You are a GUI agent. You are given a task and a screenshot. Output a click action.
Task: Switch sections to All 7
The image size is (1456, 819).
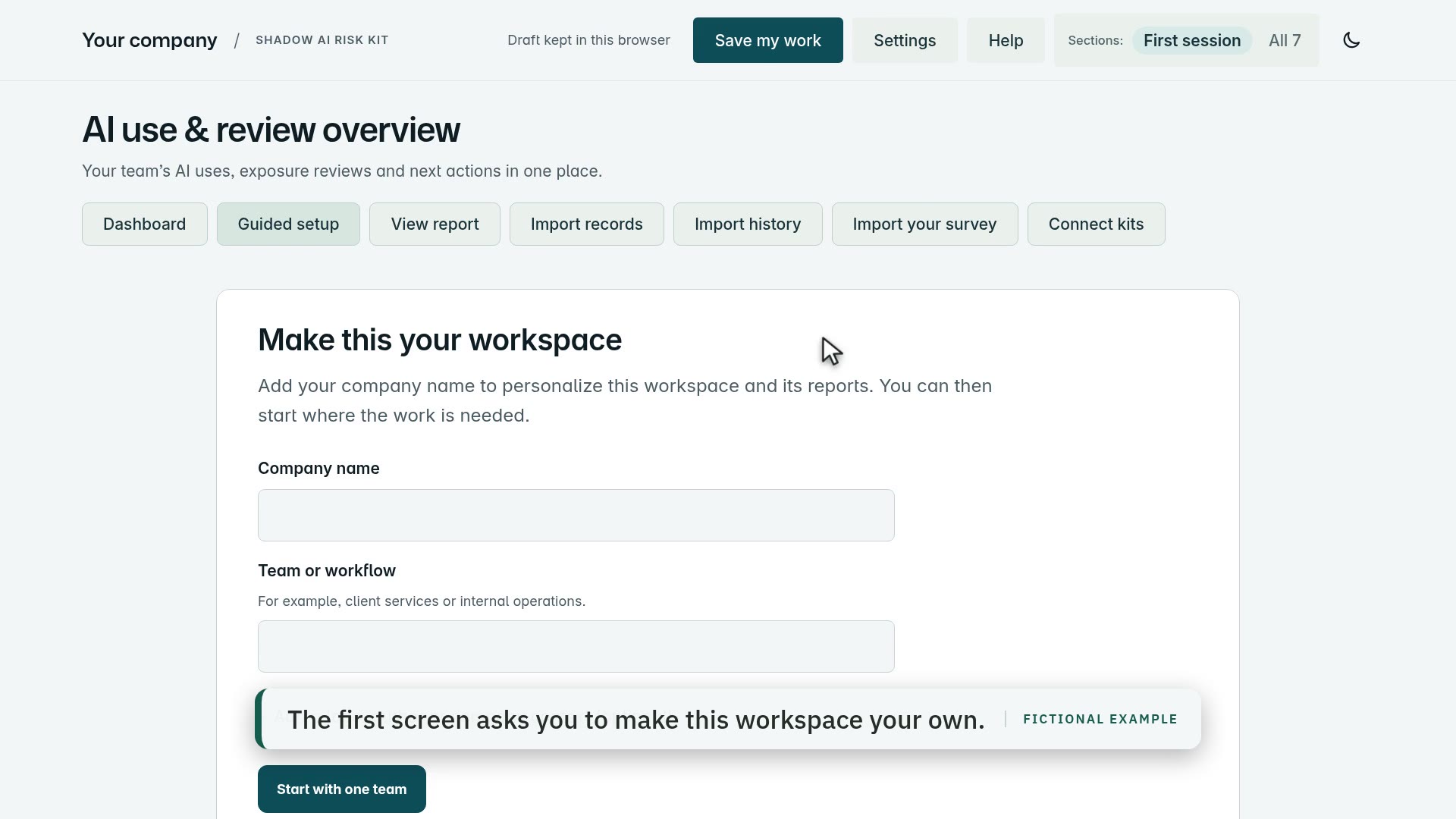(x=1285, y=40)
